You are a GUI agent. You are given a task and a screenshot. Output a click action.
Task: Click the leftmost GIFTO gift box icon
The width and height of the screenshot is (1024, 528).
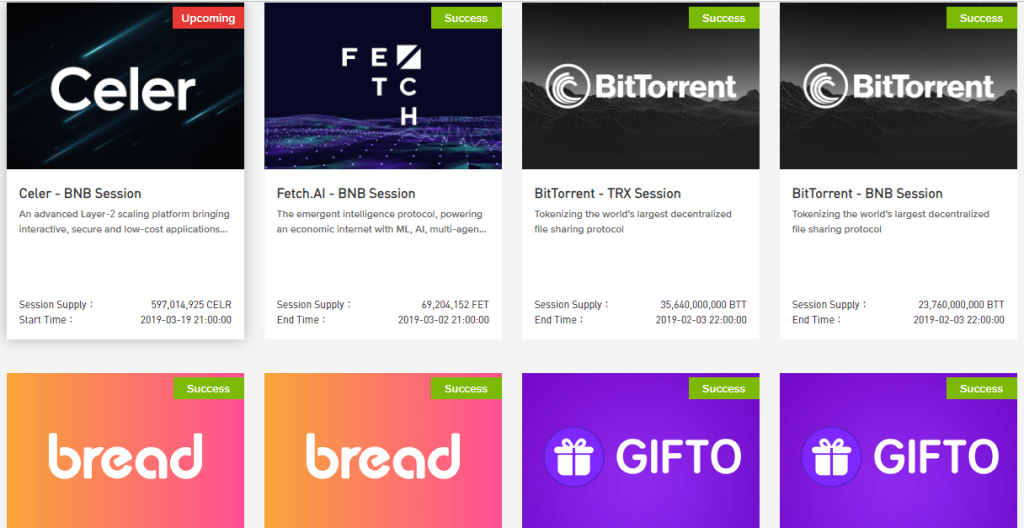(573, 456)
